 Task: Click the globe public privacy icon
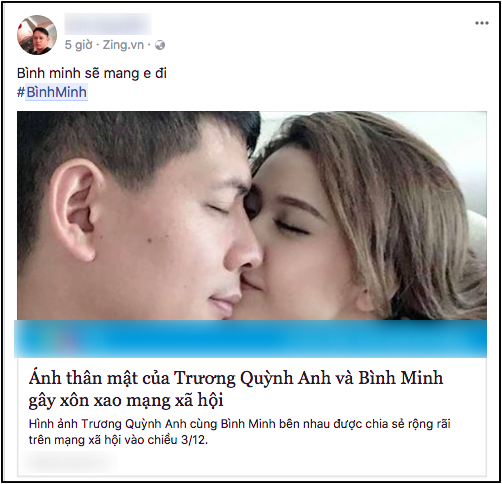pos(160,45)
